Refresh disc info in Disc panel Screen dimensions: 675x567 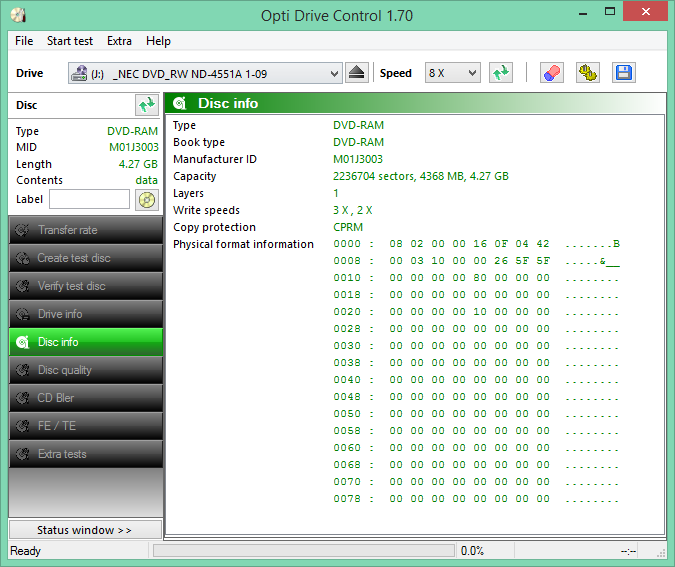pos(146,105)
